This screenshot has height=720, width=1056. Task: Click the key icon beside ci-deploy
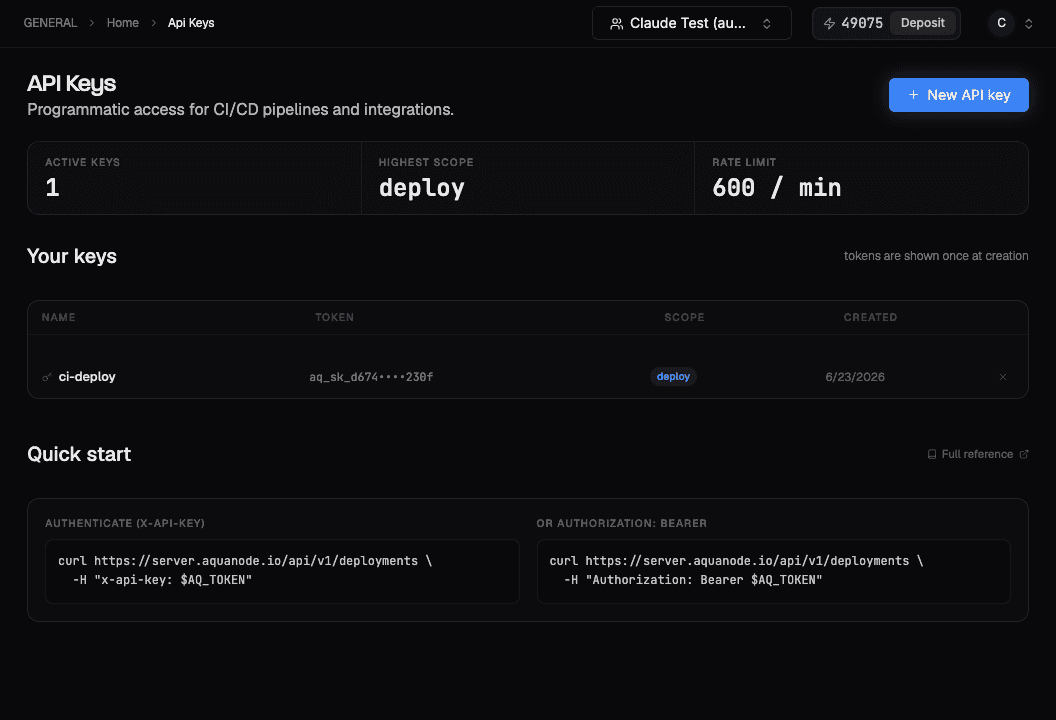tap(46, 377)
